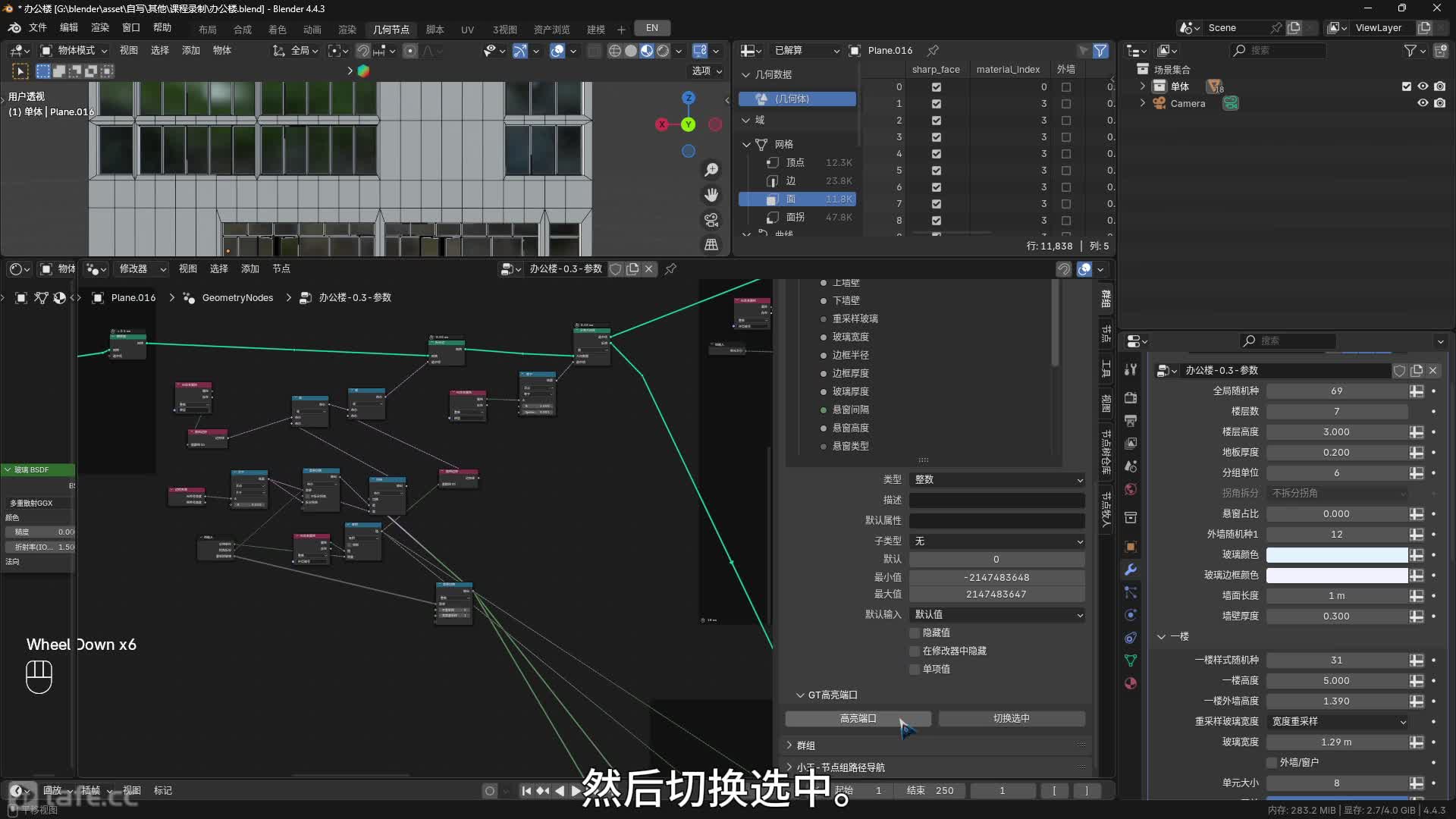Toggle camera view icon in viewport
This screenshot has width=1456, height=819.
coord(711,220)
